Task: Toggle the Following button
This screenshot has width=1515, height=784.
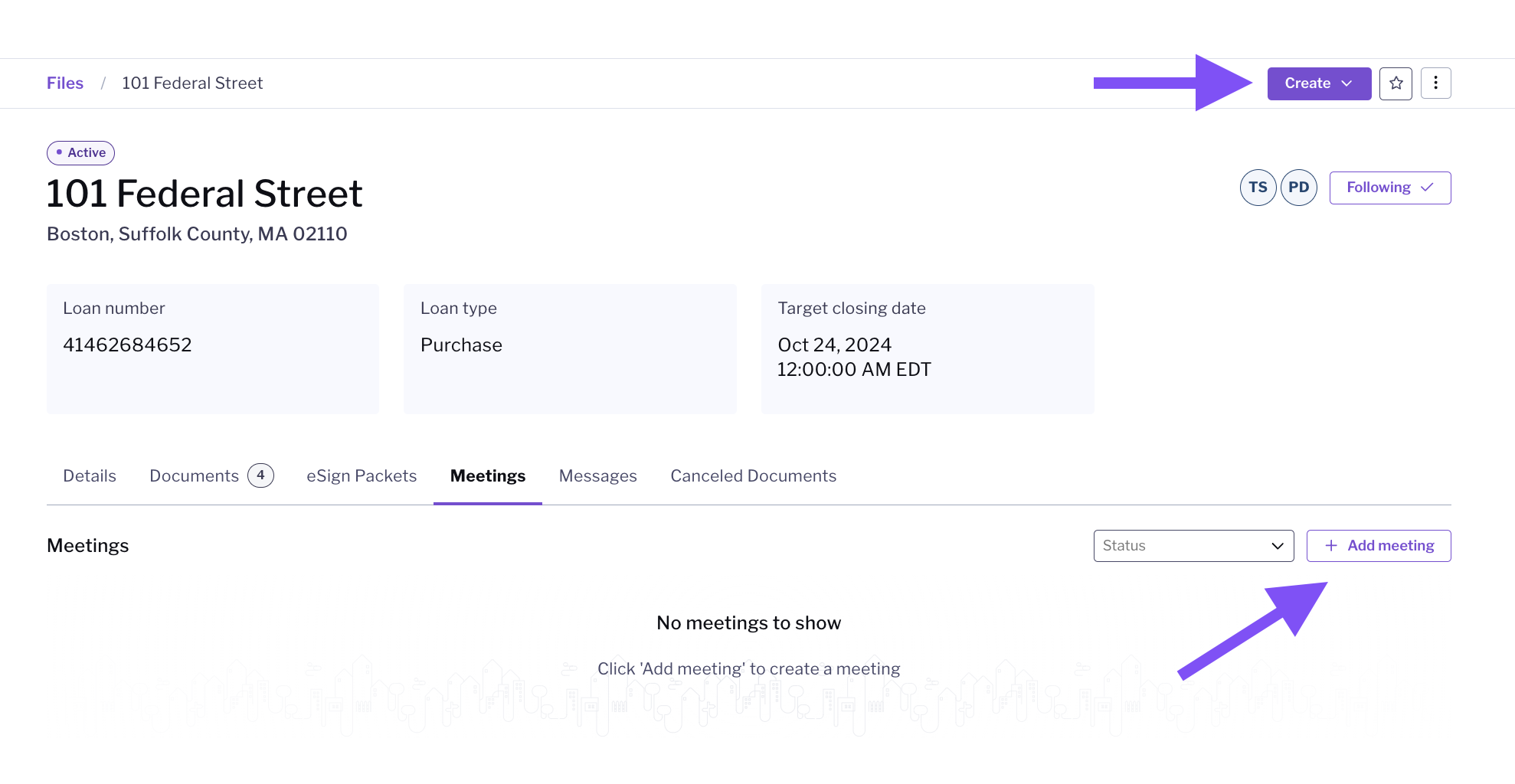Action: coord(1389,188)
